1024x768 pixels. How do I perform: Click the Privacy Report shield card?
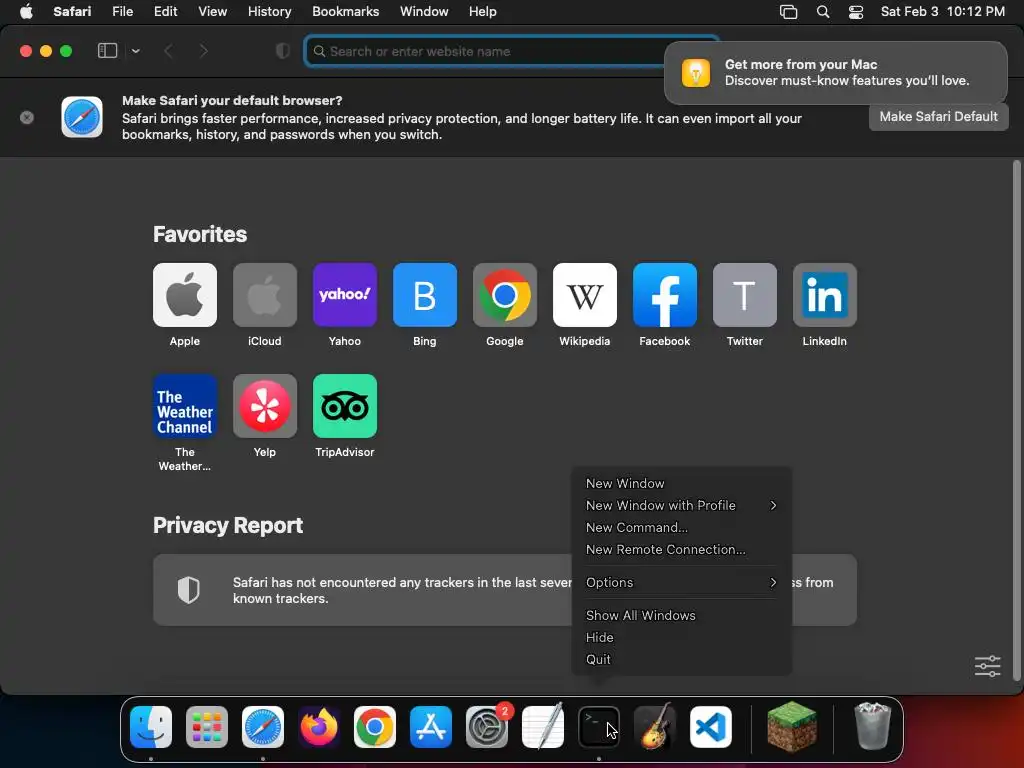click(x=505, y=590)
